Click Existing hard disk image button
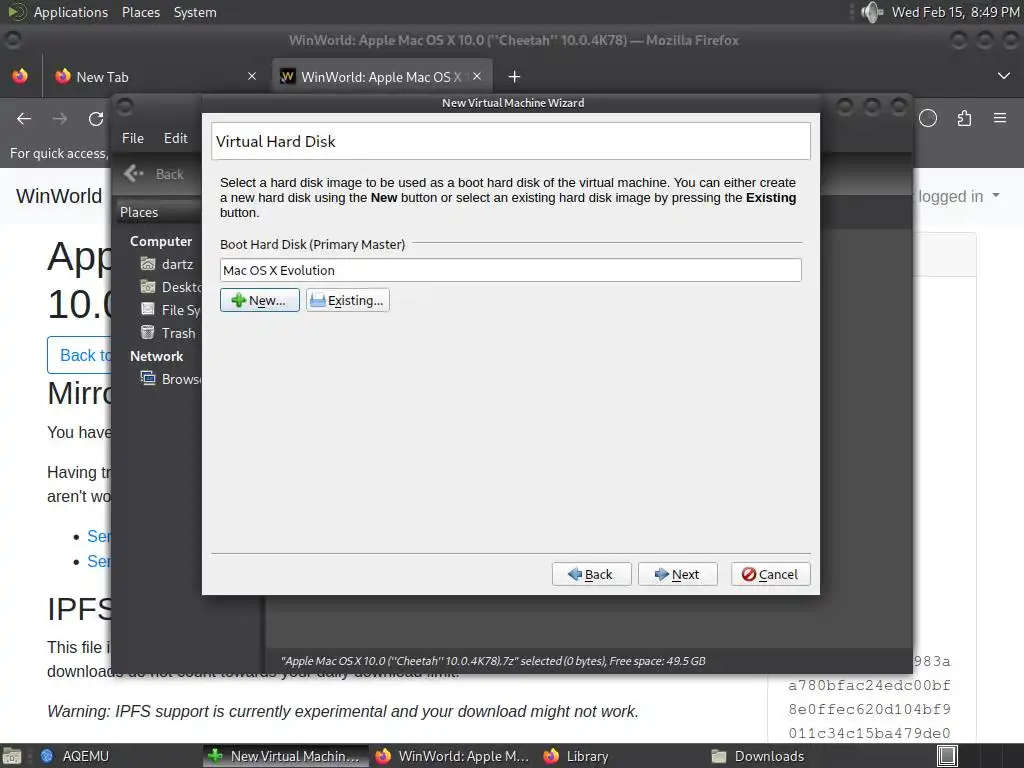 pos(347,300)
